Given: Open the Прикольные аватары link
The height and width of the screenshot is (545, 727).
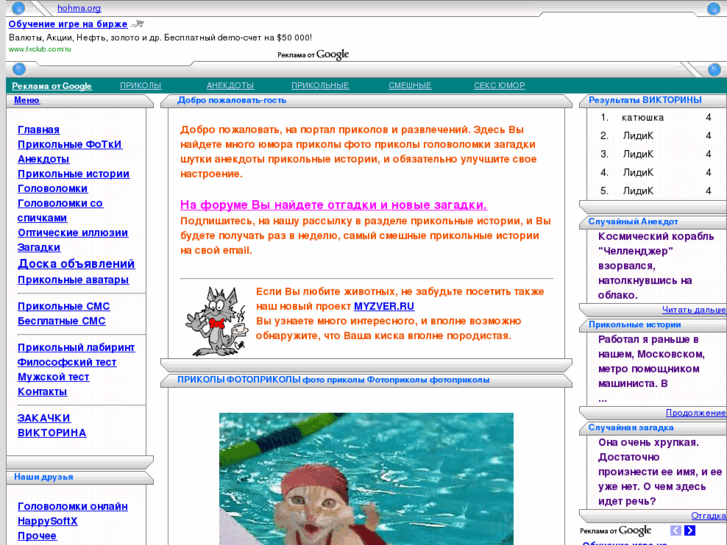Looking at the screenshot, I should click(73, 280).
